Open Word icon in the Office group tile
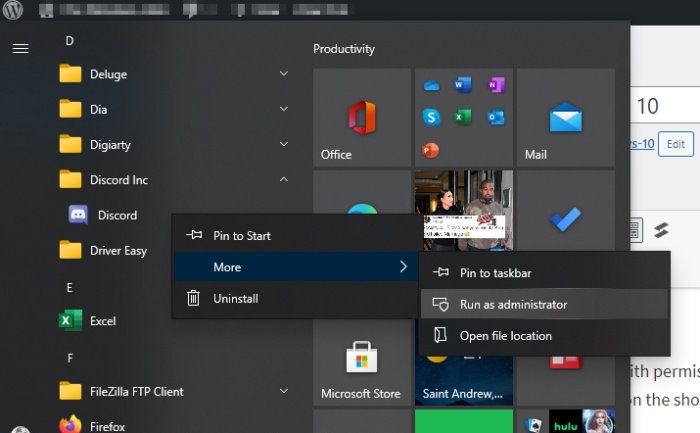This screenshot has width=700, height=433. (463, 85)
